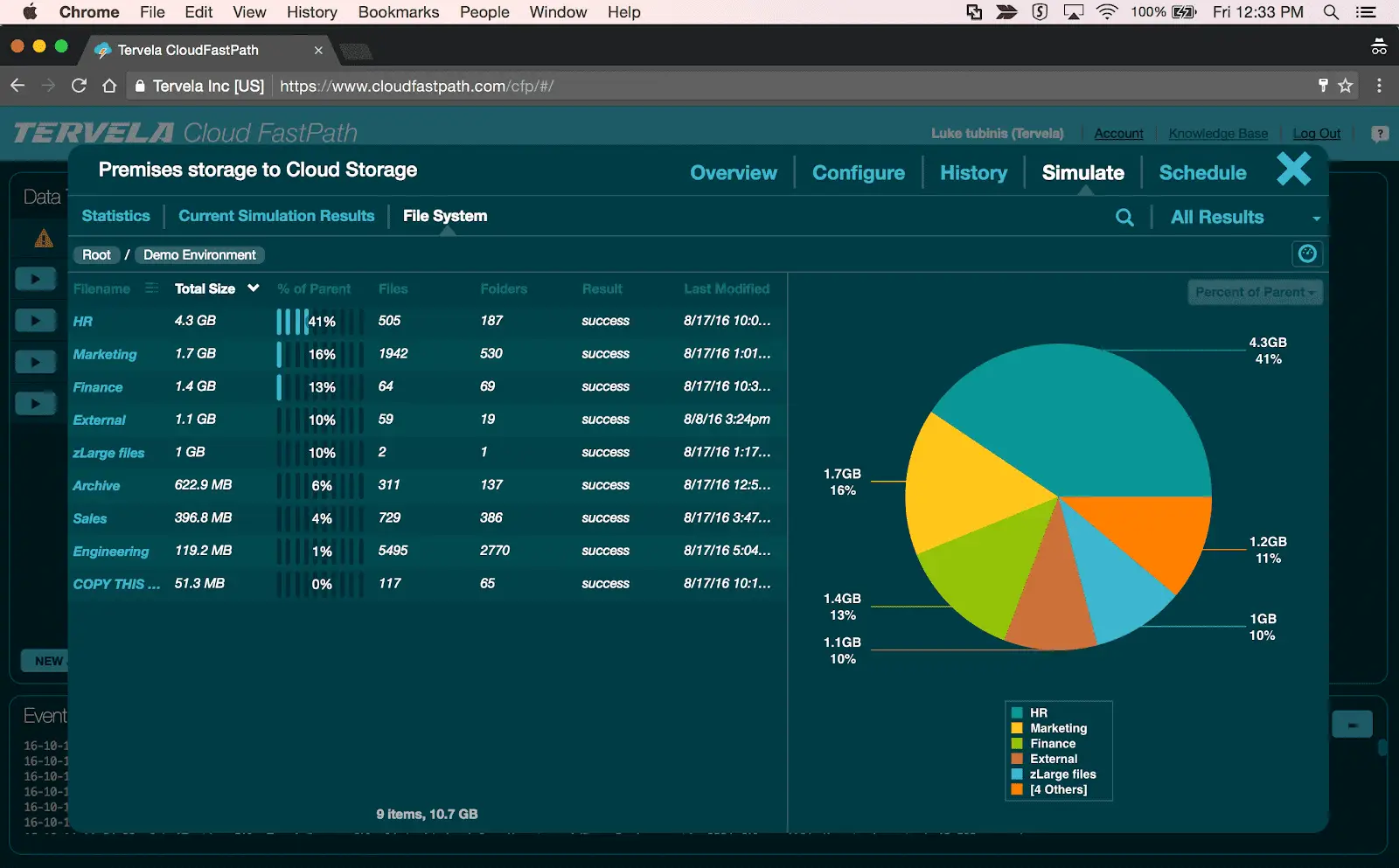Open the Chrome Bookmarks menu
The image size is (1399, 868).
point(399,12)
